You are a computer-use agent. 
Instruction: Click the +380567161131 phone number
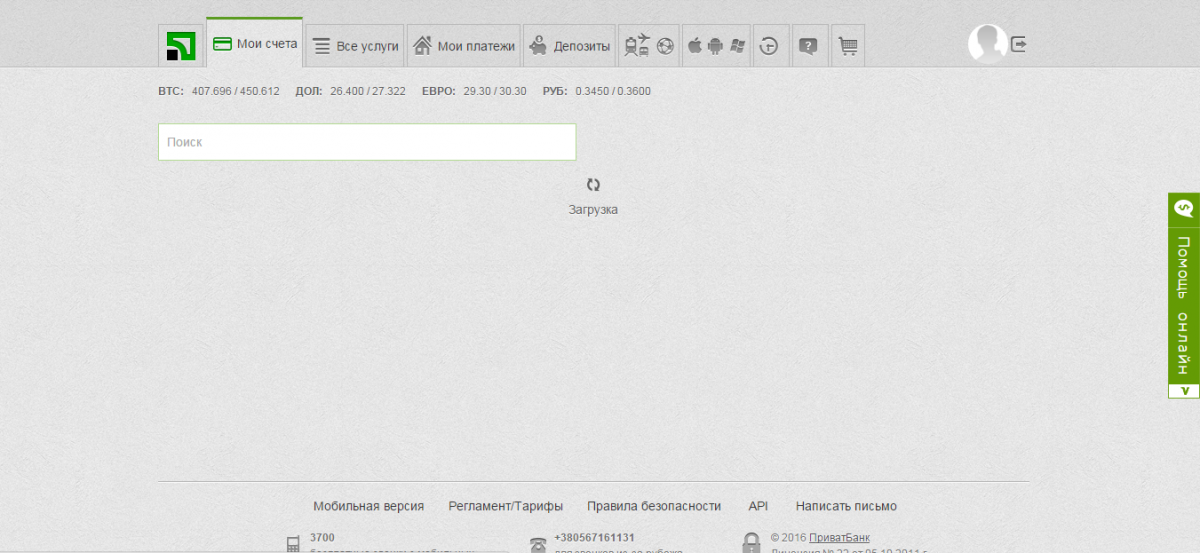click(594, 537)
